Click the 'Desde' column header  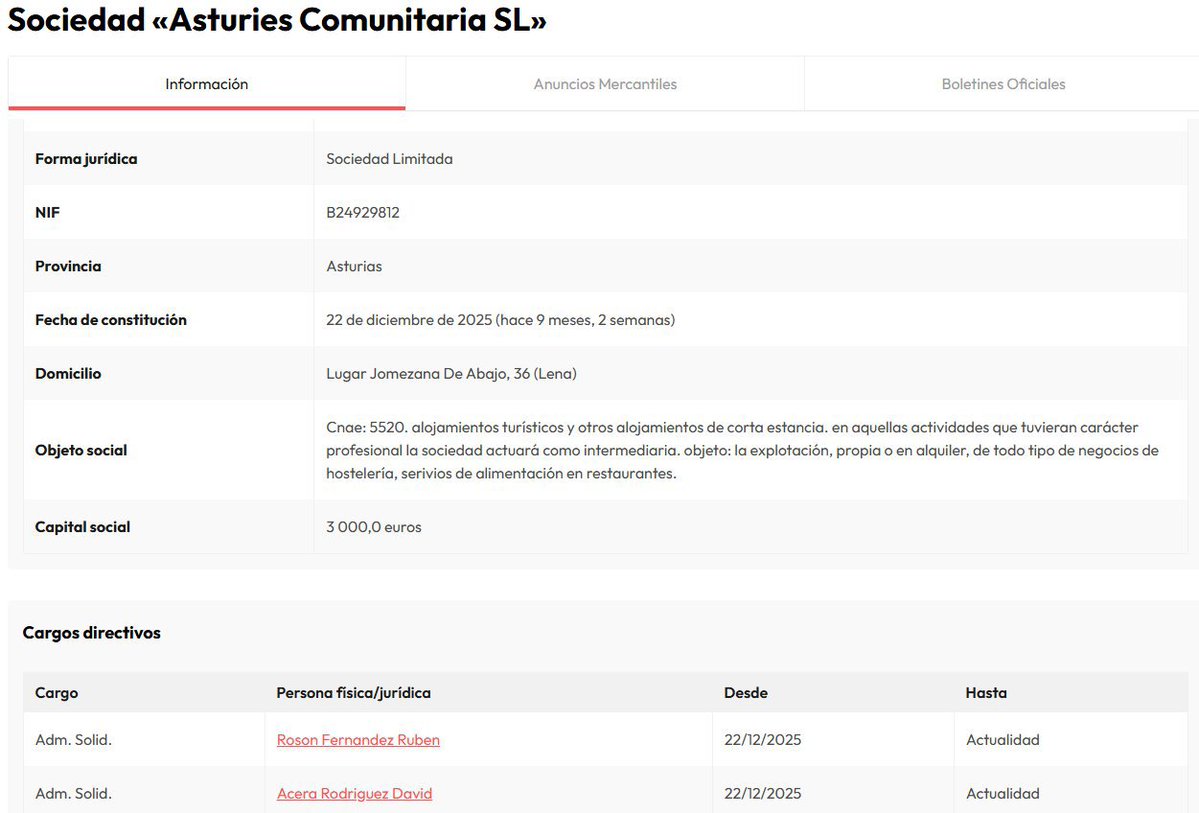coord(746,693)
